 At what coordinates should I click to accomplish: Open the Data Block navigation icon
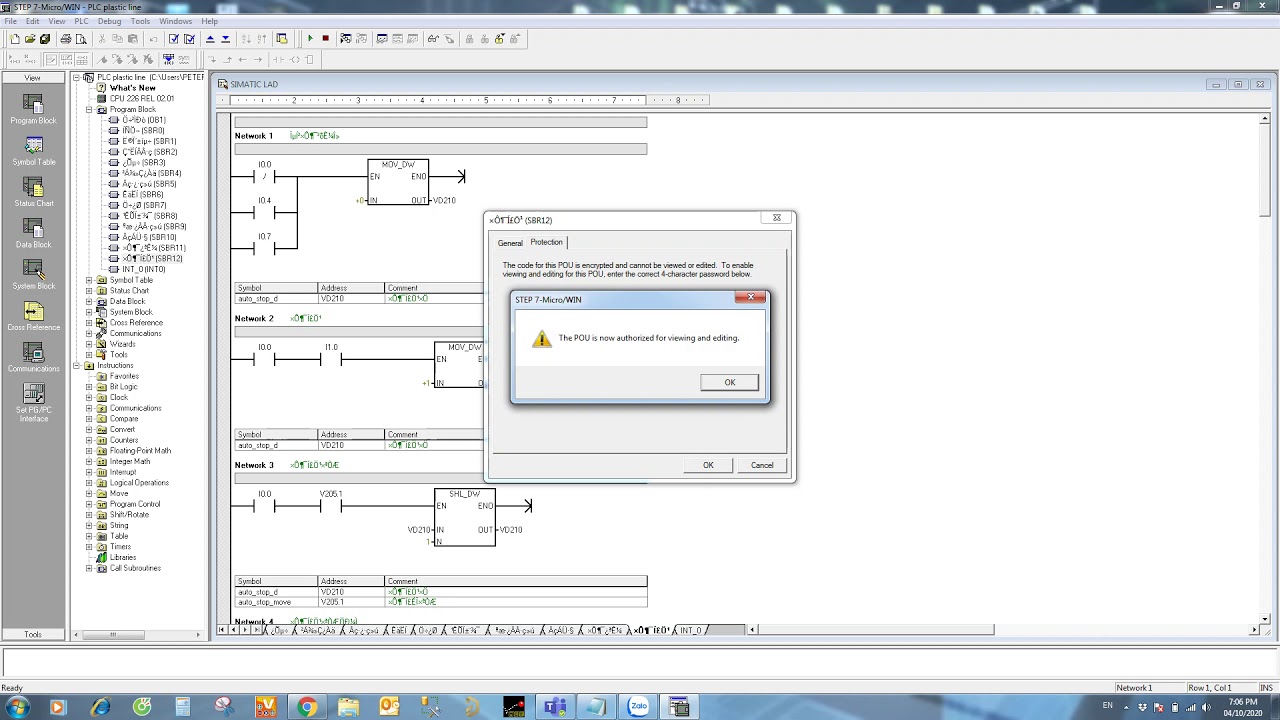pyautogui.click(x=33, y=234)
